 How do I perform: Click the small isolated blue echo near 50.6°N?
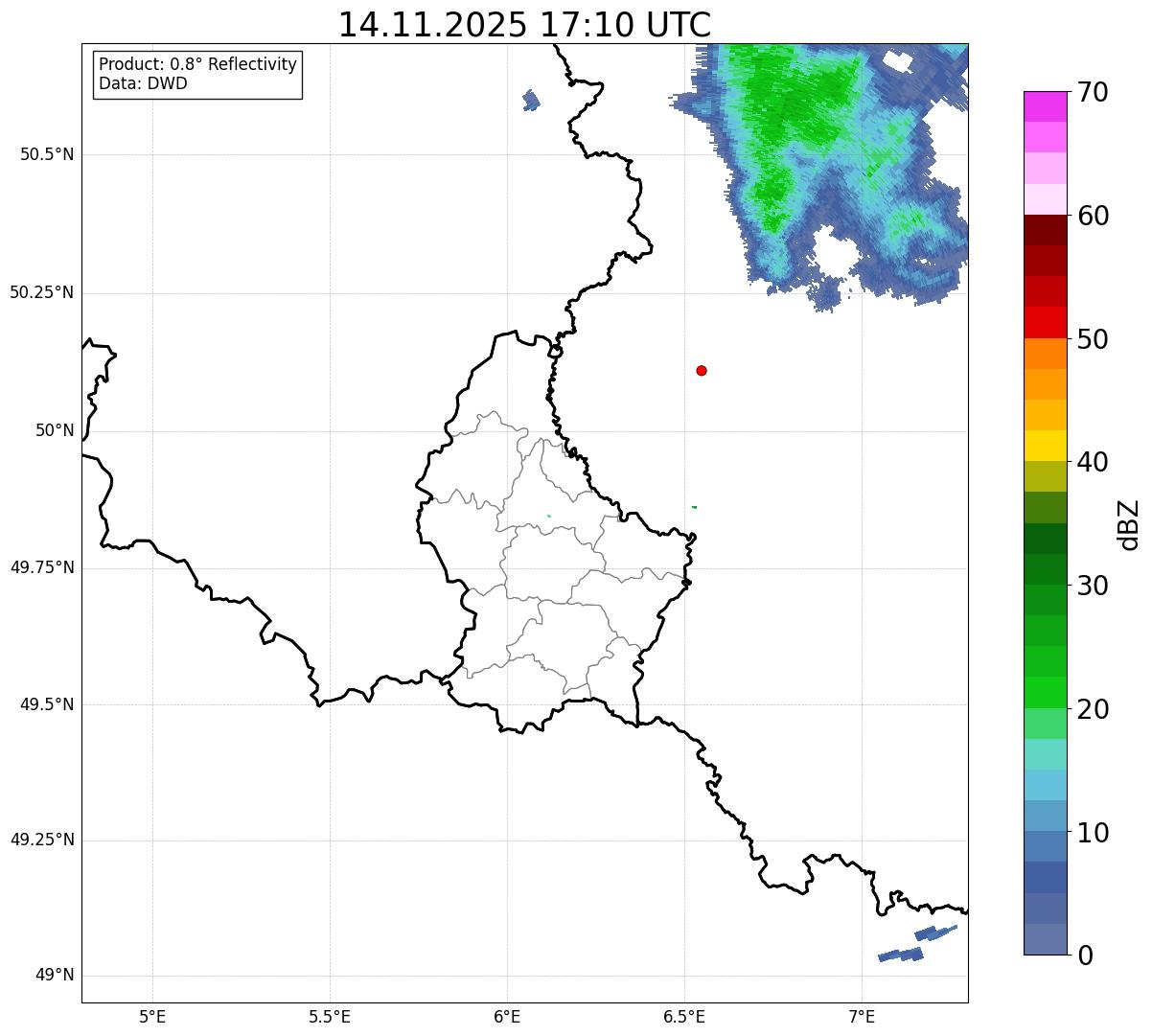coord(531,100)
